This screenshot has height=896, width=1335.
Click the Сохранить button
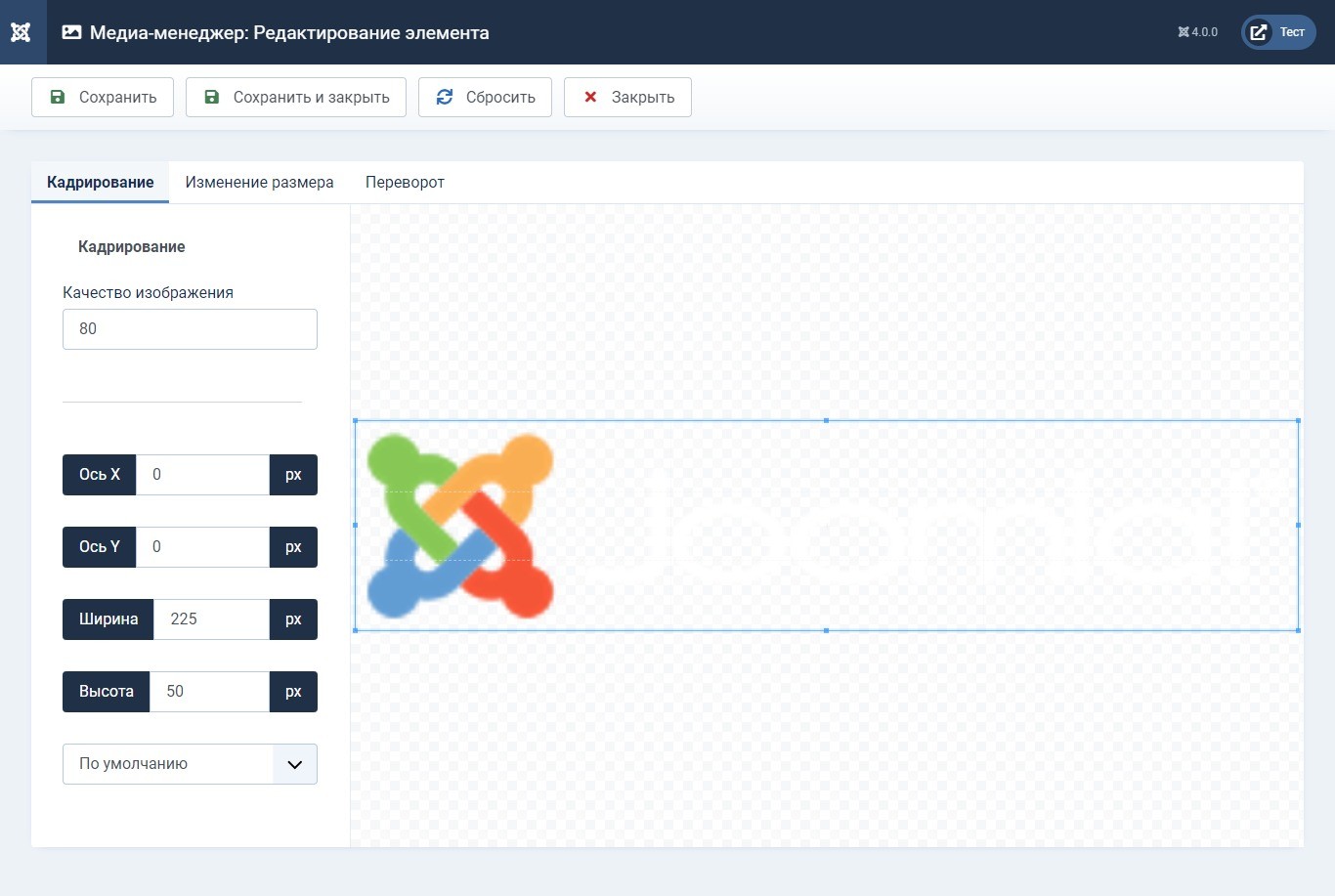(x=103, y=98)
